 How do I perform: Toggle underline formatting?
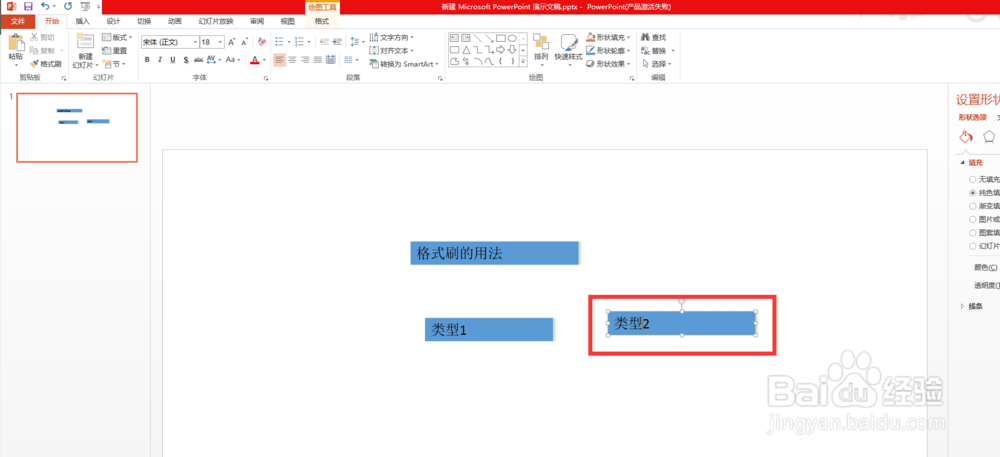click(172, 60)
